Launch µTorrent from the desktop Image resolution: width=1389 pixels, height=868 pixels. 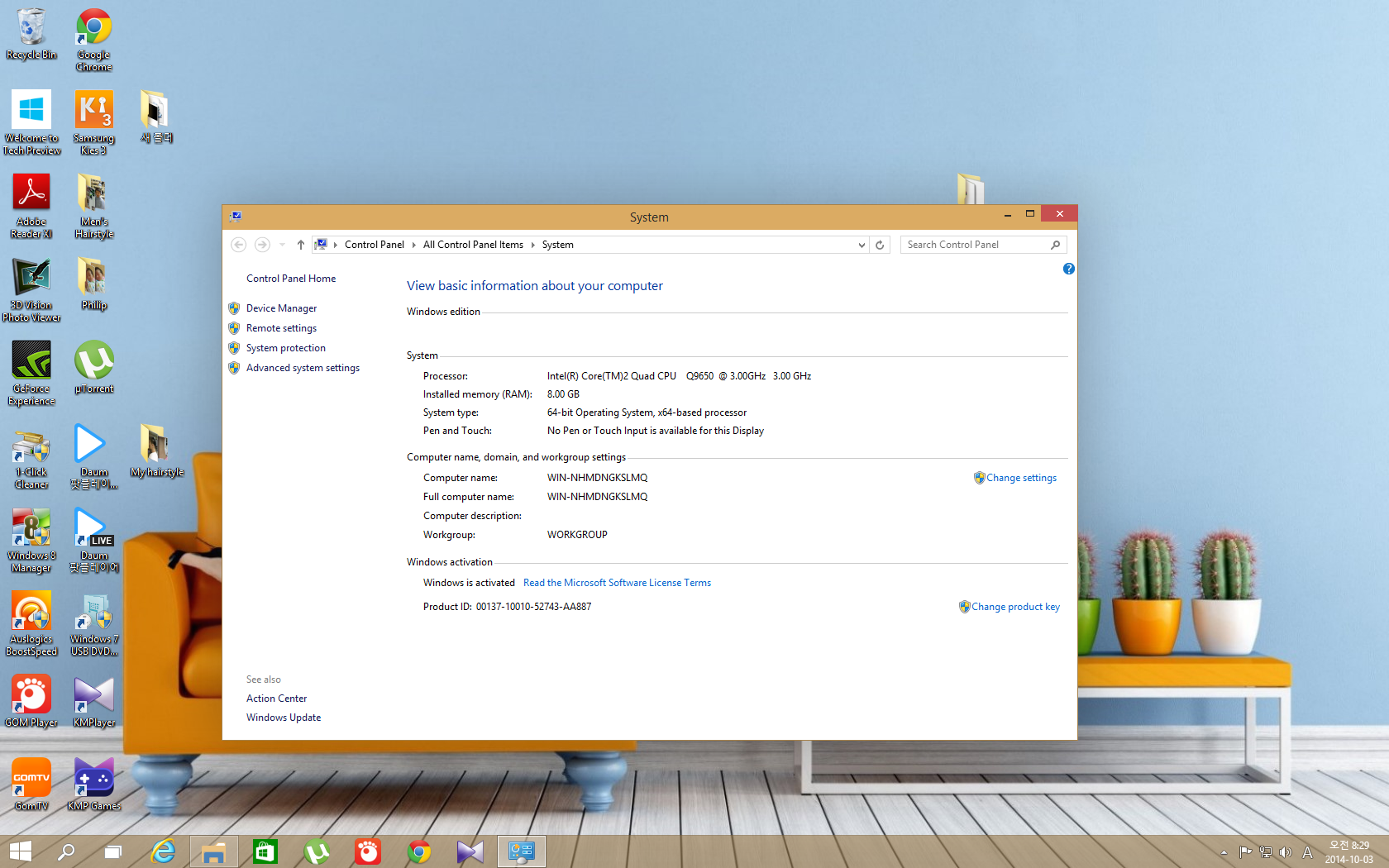(93, 367)
